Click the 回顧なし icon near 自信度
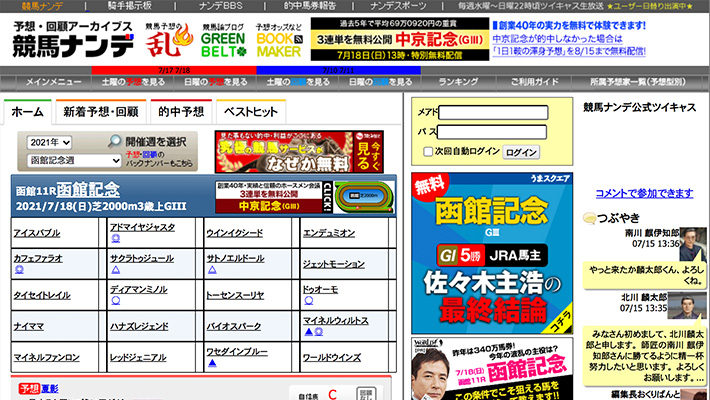 [x=366, y=394]
